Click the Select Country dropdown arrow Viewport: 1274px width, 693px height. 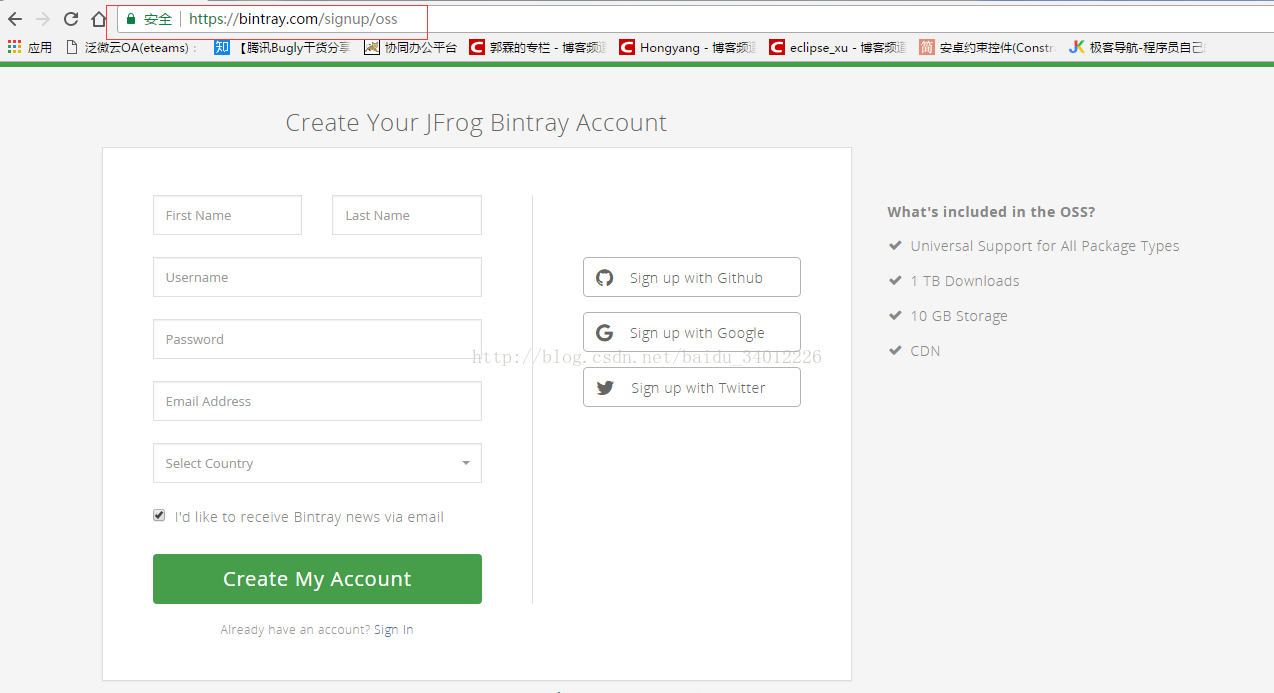[x=466, y=463]
